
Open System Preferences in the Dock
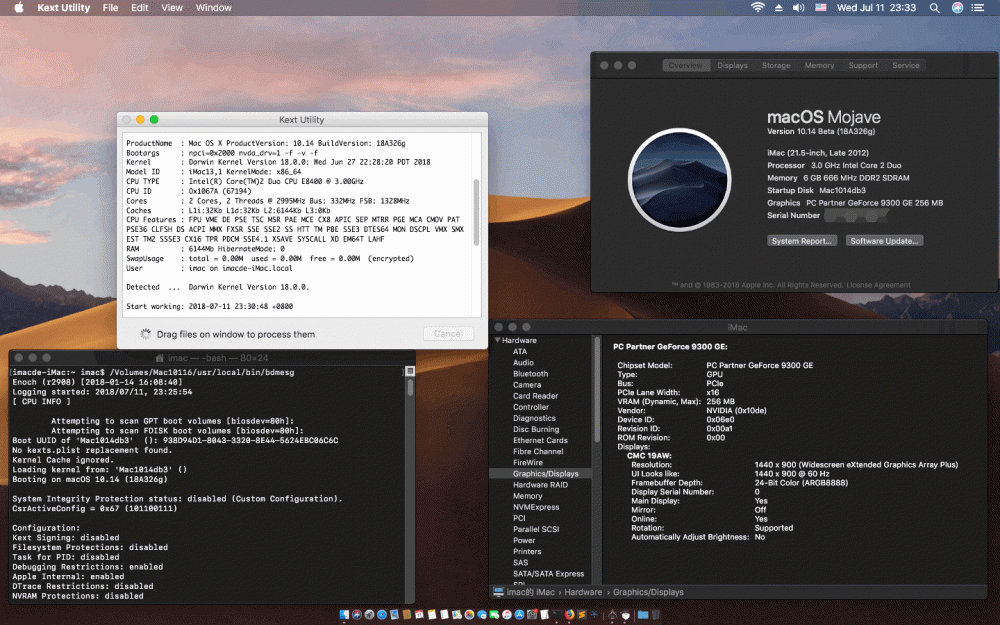pos(532,615)
